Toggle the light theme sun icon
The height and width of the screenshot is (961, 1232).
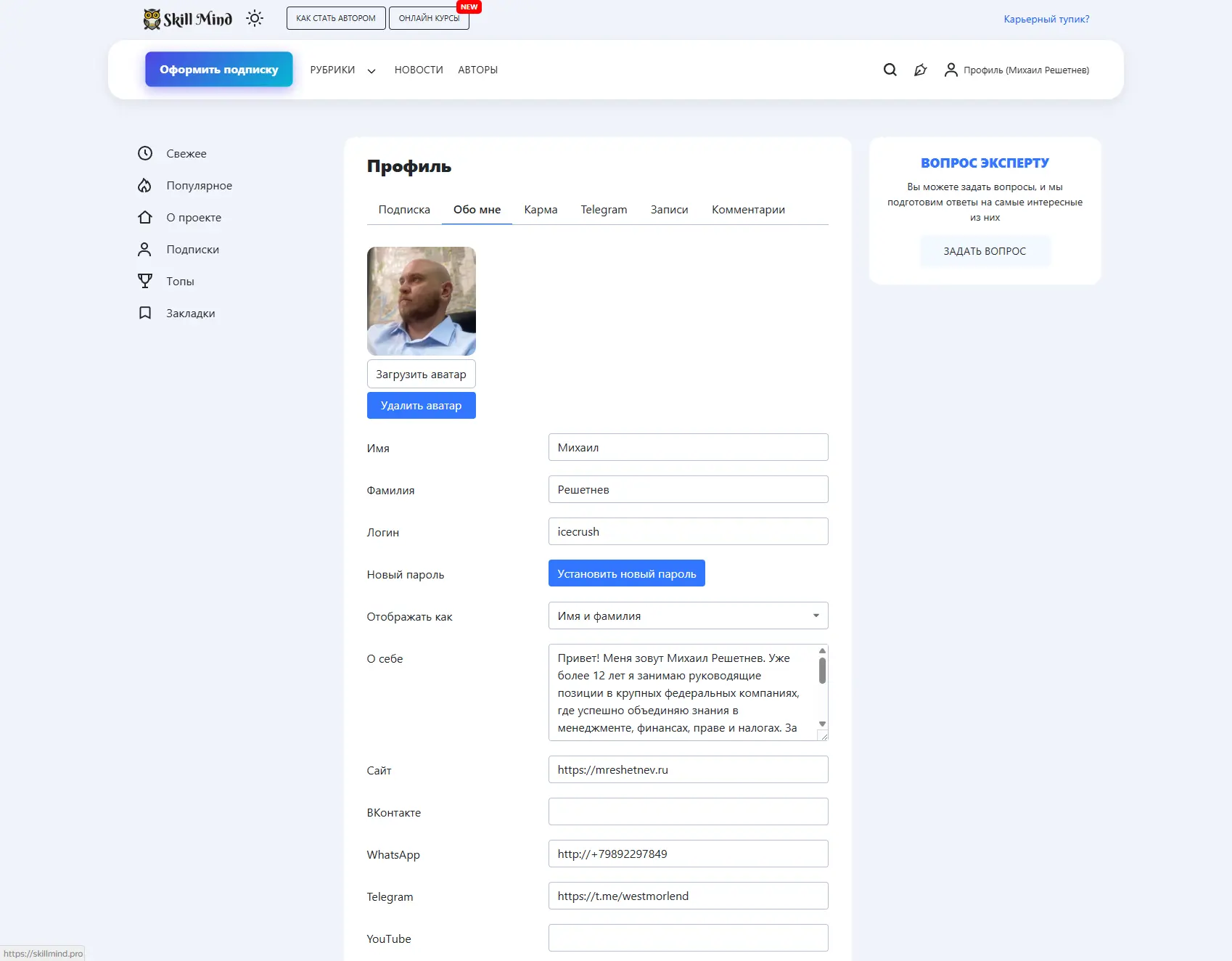255,18
